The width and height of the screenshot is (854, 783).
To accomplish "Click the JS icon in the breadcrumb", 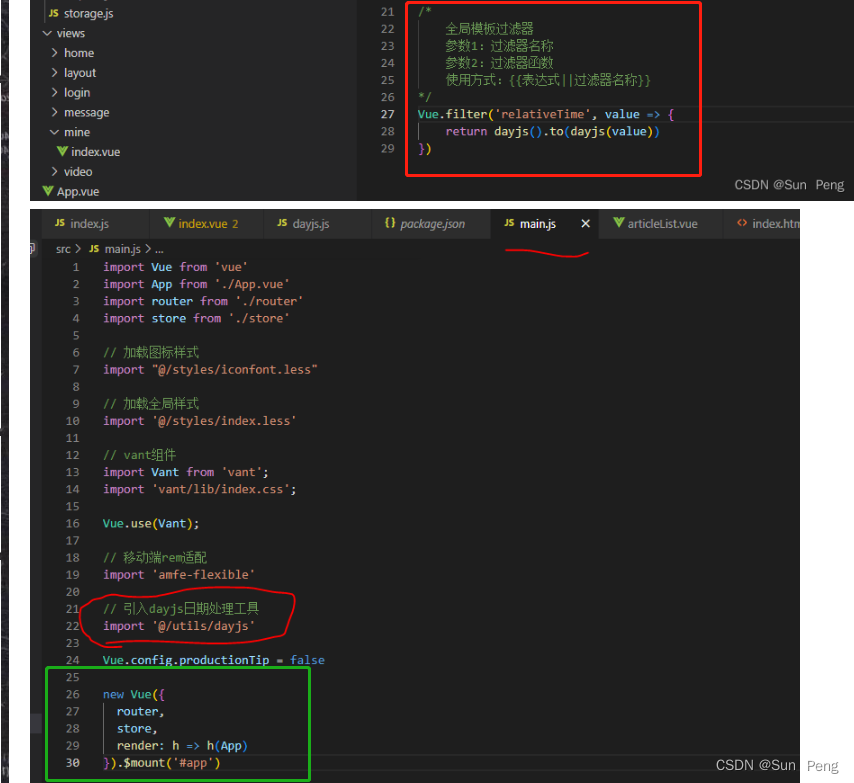I will pyautogui.click(x=94, y=249).
